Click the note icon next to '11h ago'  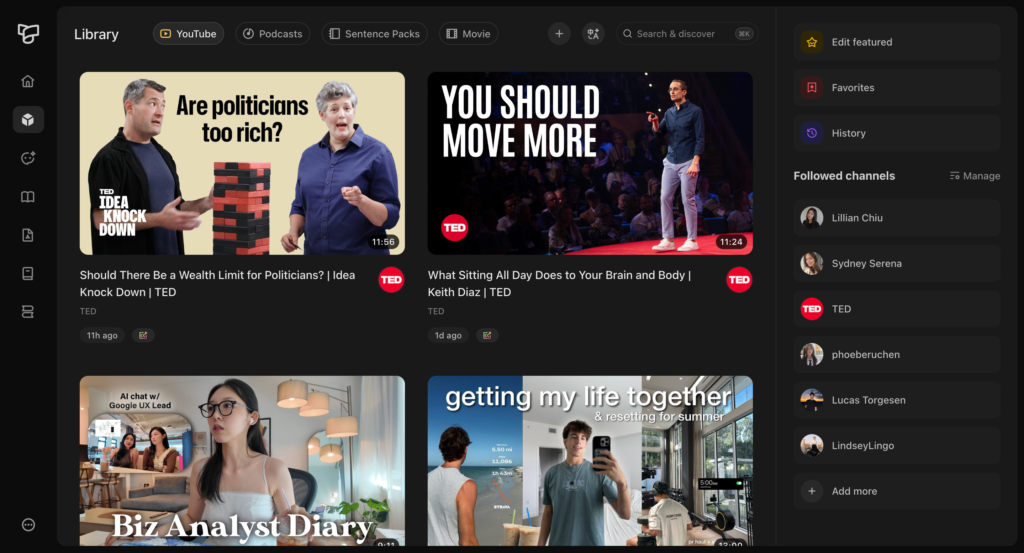143,336
